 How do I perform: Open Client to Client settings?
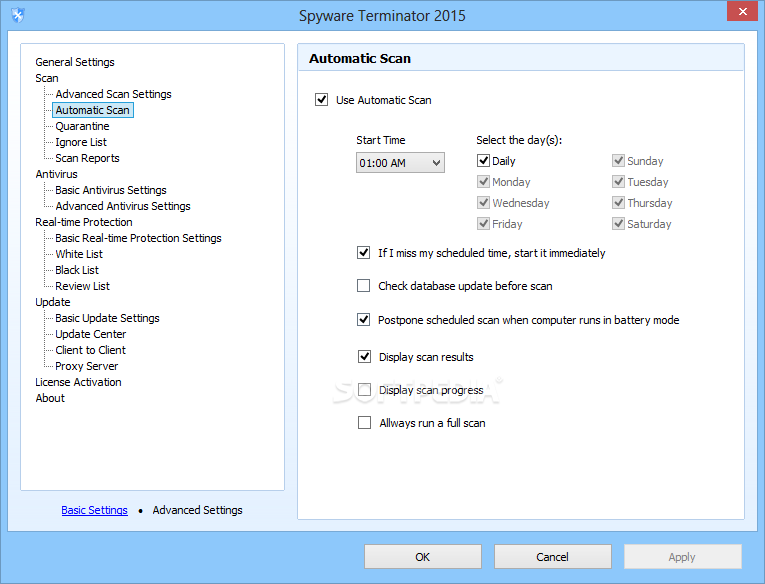click(91, 350)
